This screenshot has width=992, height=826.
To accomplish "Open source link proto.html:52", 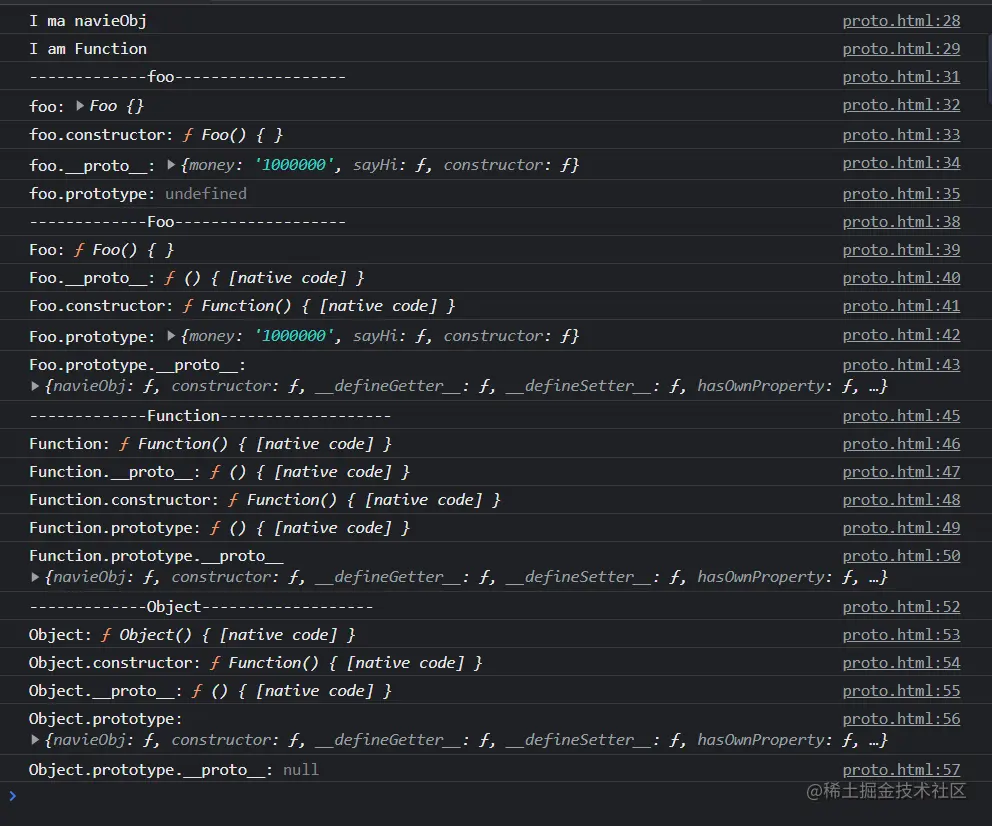I will pyautogui.click(x=901, y=607).
